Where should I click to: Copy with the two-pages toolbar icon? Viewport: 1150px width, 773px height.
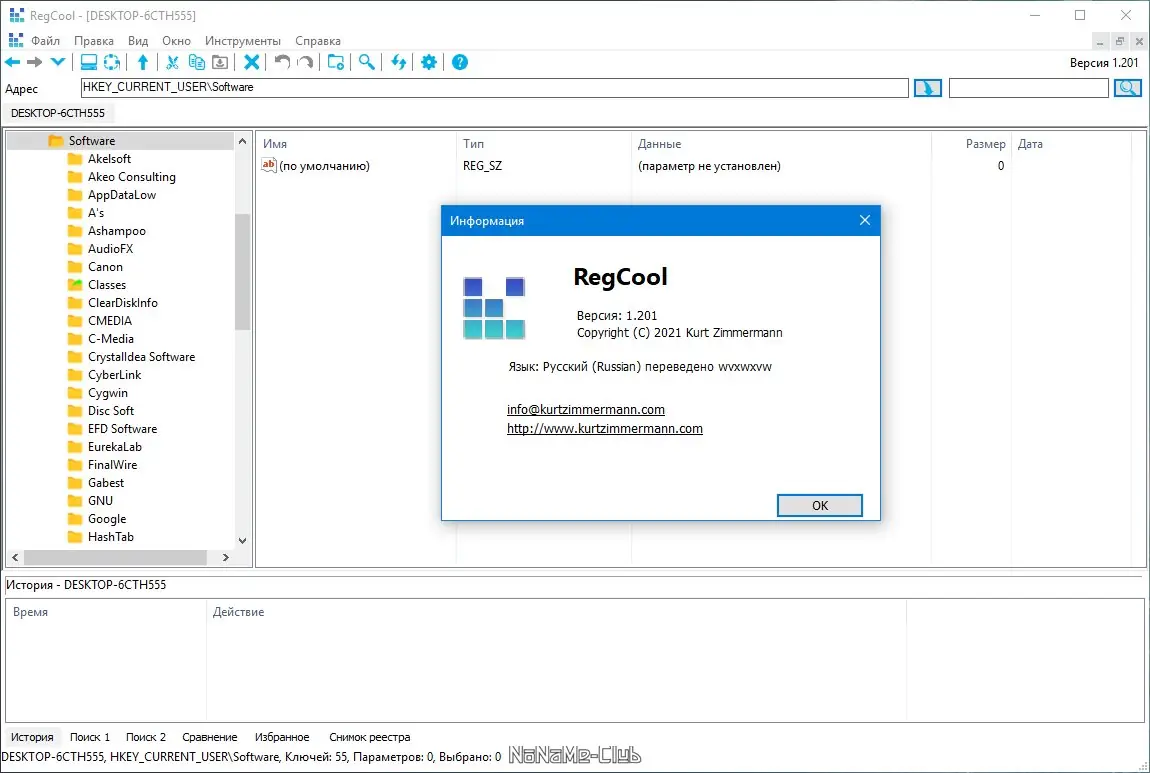tap(197, 62)
